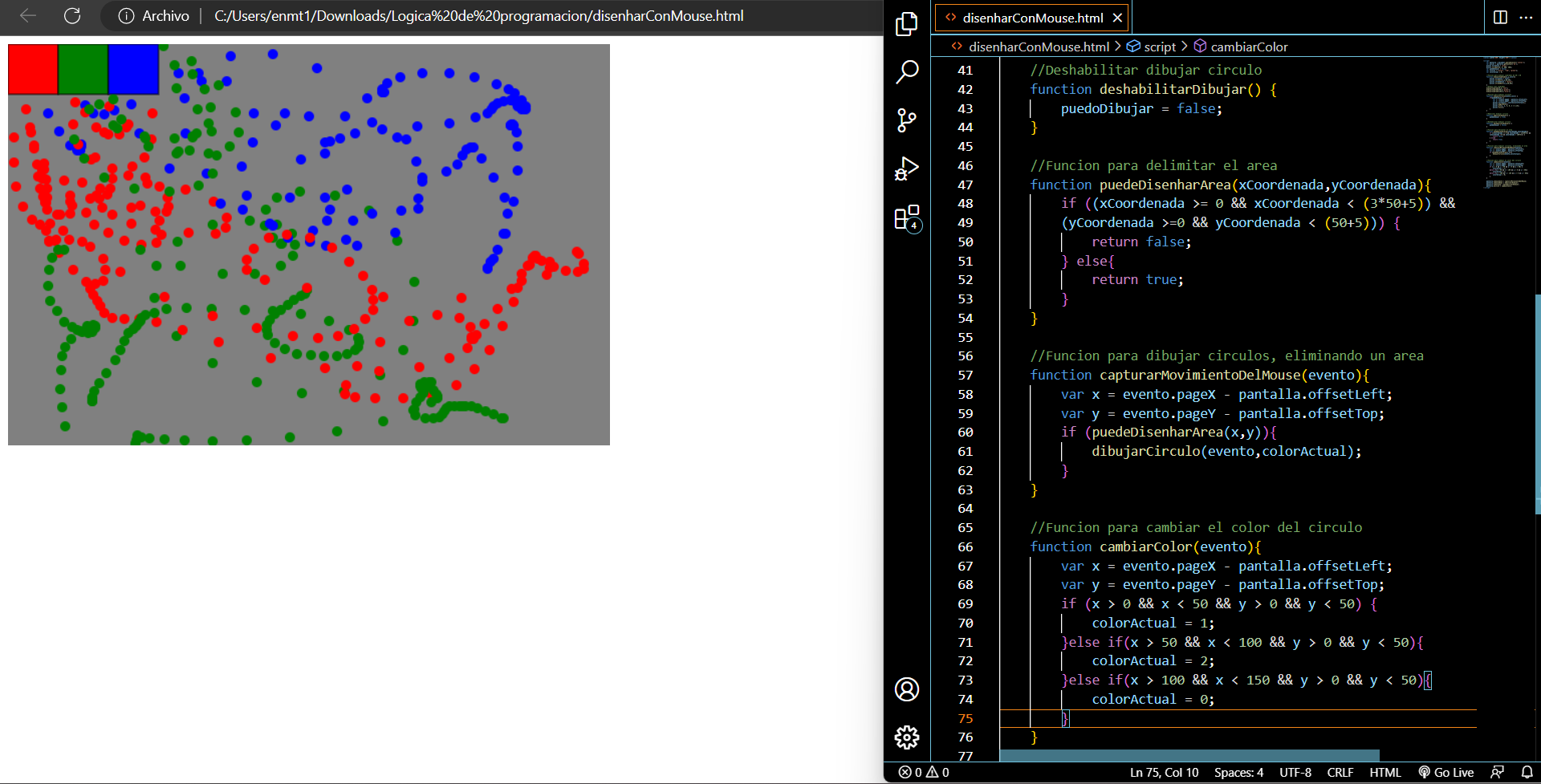Click the split editor right icon
Viewport: 1541px width, 784px height.
[x=1500, y=17]
